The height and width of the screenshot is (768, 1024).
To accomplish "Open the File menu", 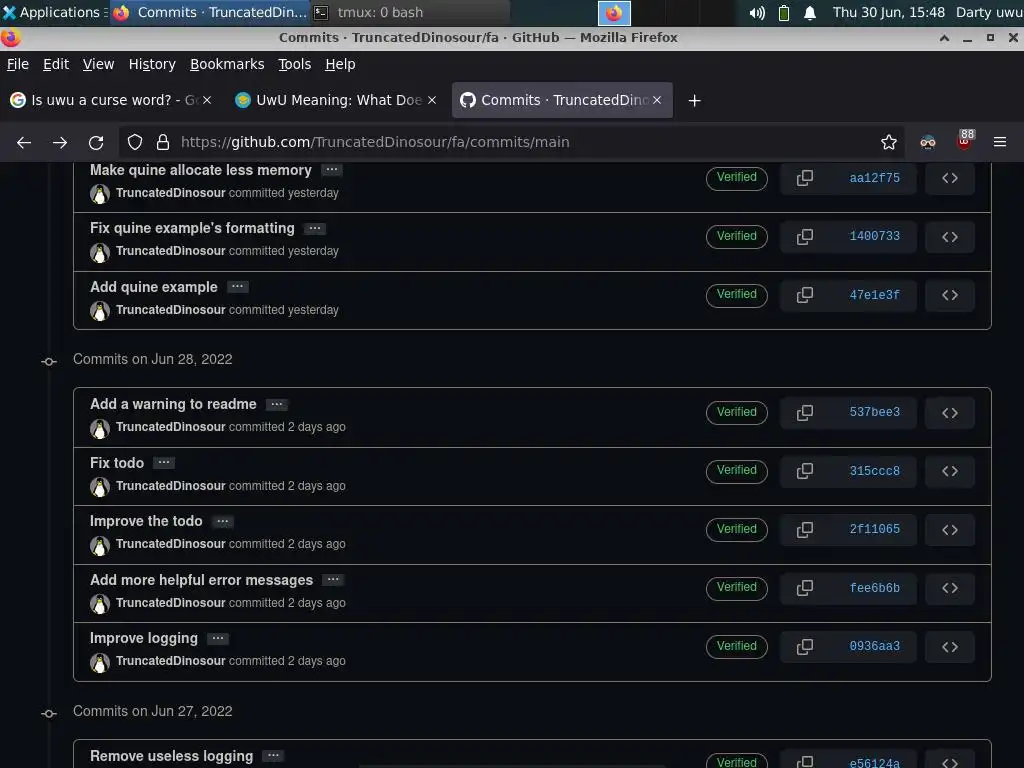I will (18, 64).
